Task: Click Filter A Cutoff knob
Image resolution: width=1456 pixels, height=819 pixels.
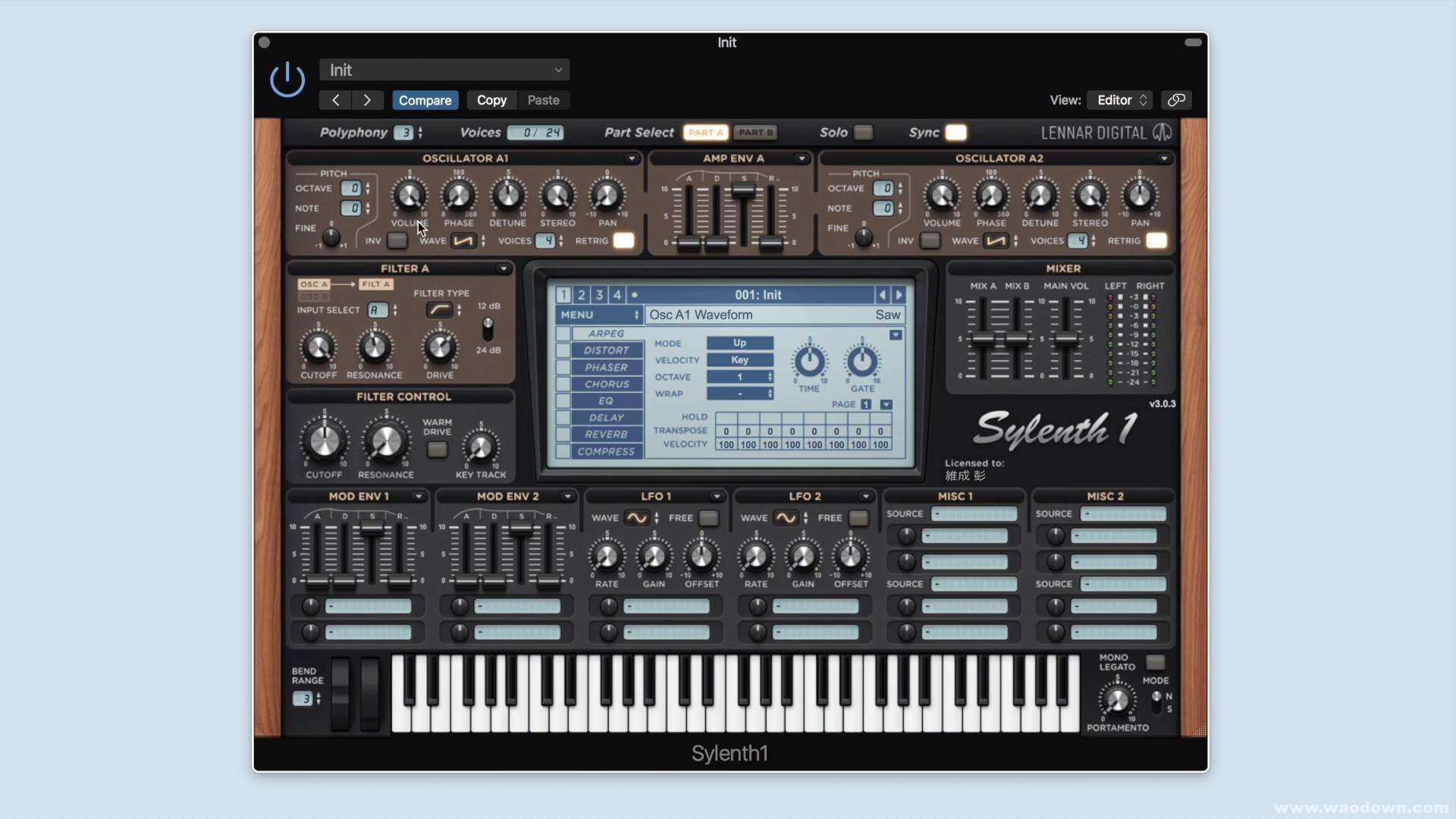Action: pos(318,348)
